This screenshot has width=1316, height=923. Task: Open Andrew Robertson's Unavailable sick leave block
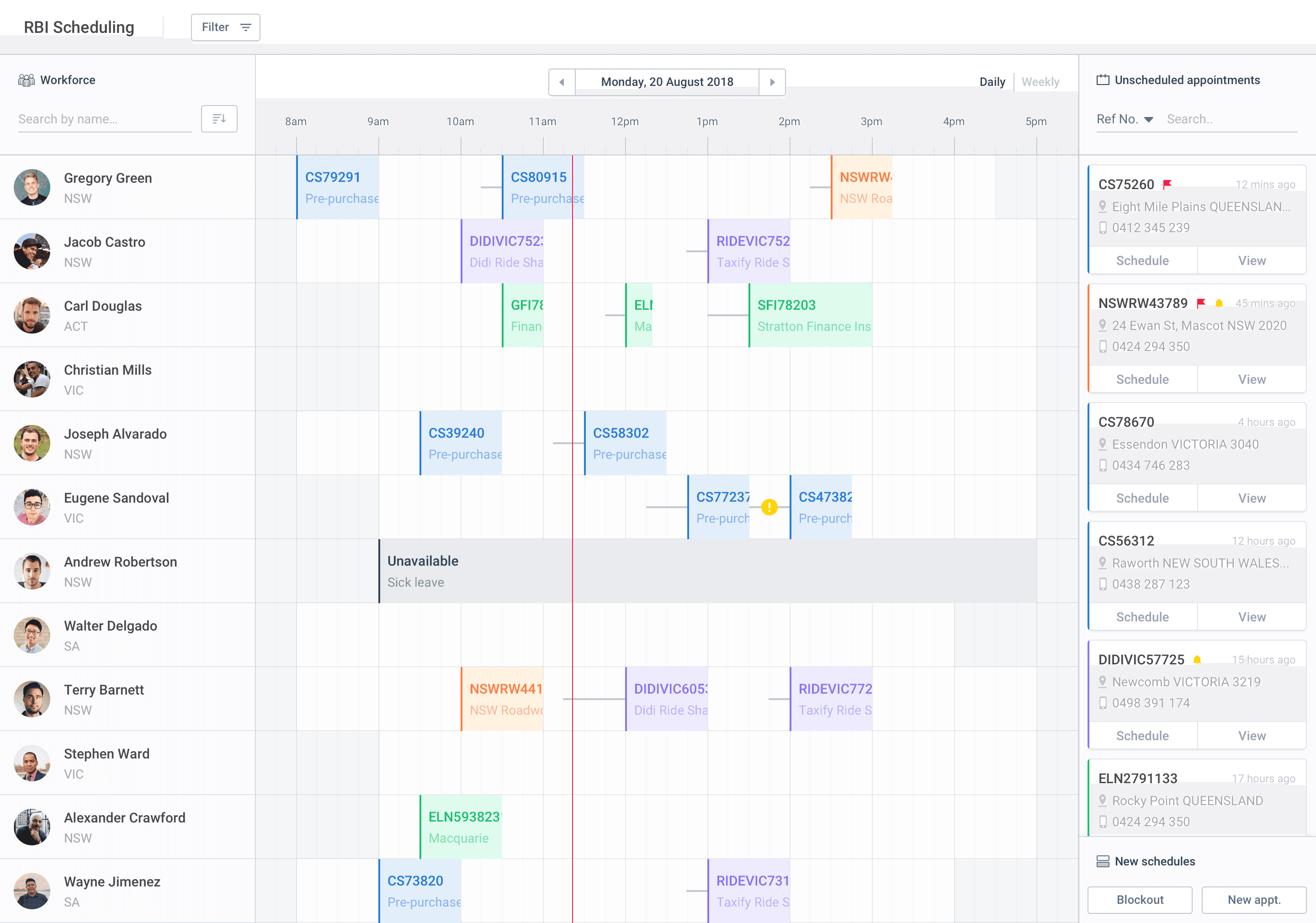(707, 571)
